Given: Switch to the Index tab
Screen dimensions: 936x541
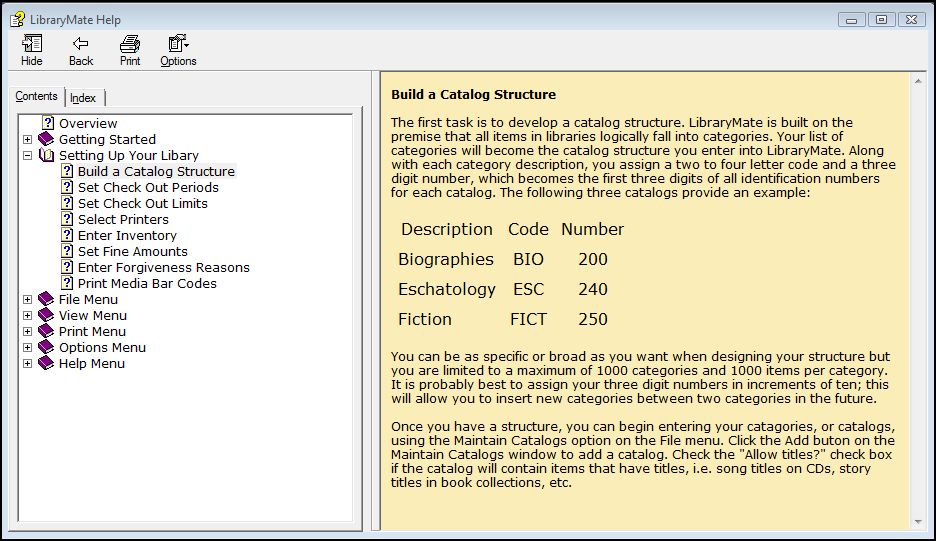Looking at the screenshot, I should coord(83,98).
